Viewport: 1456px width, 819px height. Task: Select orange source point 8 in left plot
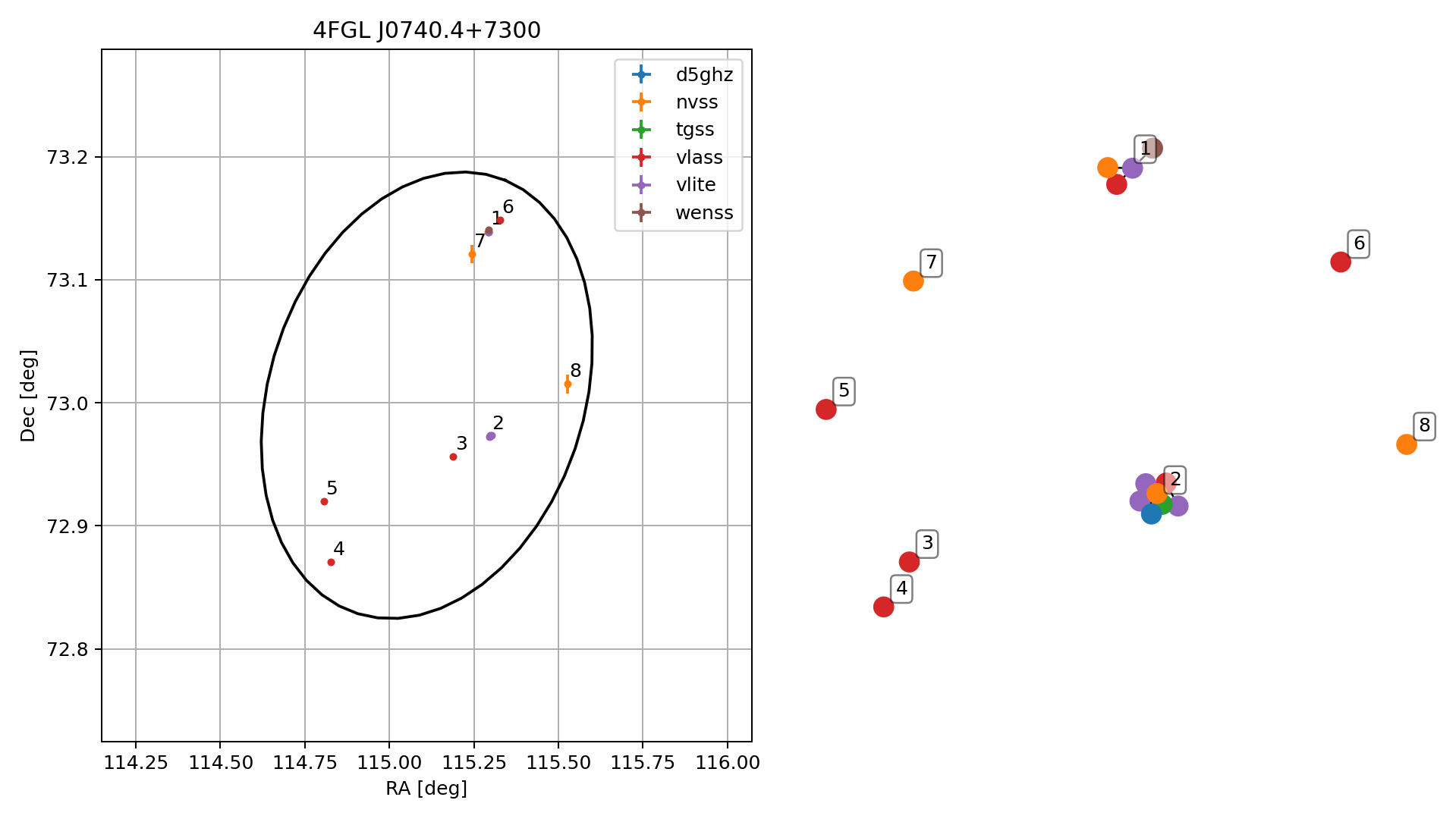(568, 384)
